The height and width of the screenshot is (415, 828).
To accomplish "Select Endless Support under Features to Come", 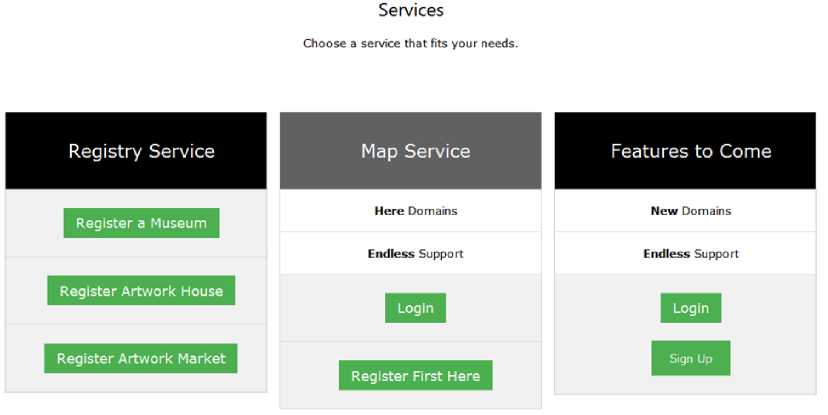I will pyautogui.click(x=690, y=254).
